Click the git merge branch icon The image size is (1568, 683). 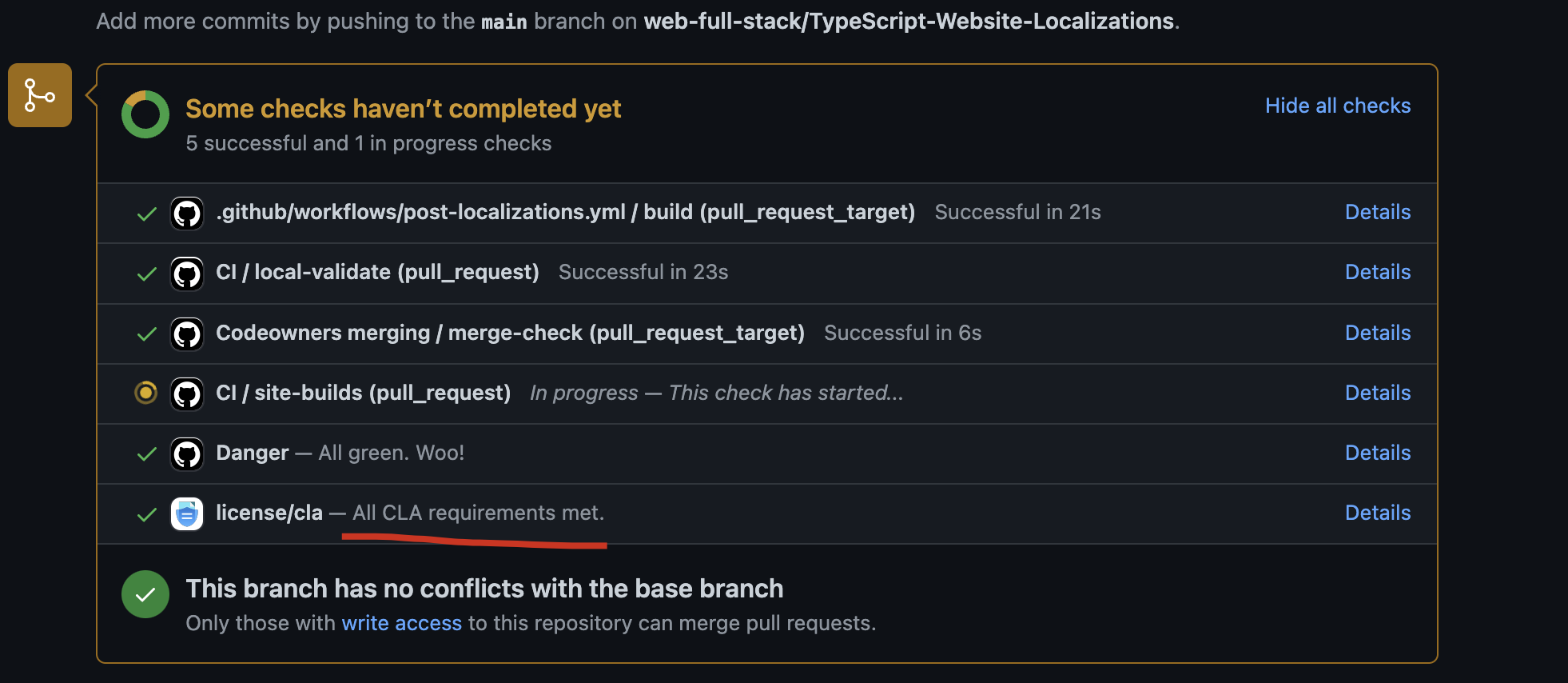pyautogui.click(x=40, y=95)
